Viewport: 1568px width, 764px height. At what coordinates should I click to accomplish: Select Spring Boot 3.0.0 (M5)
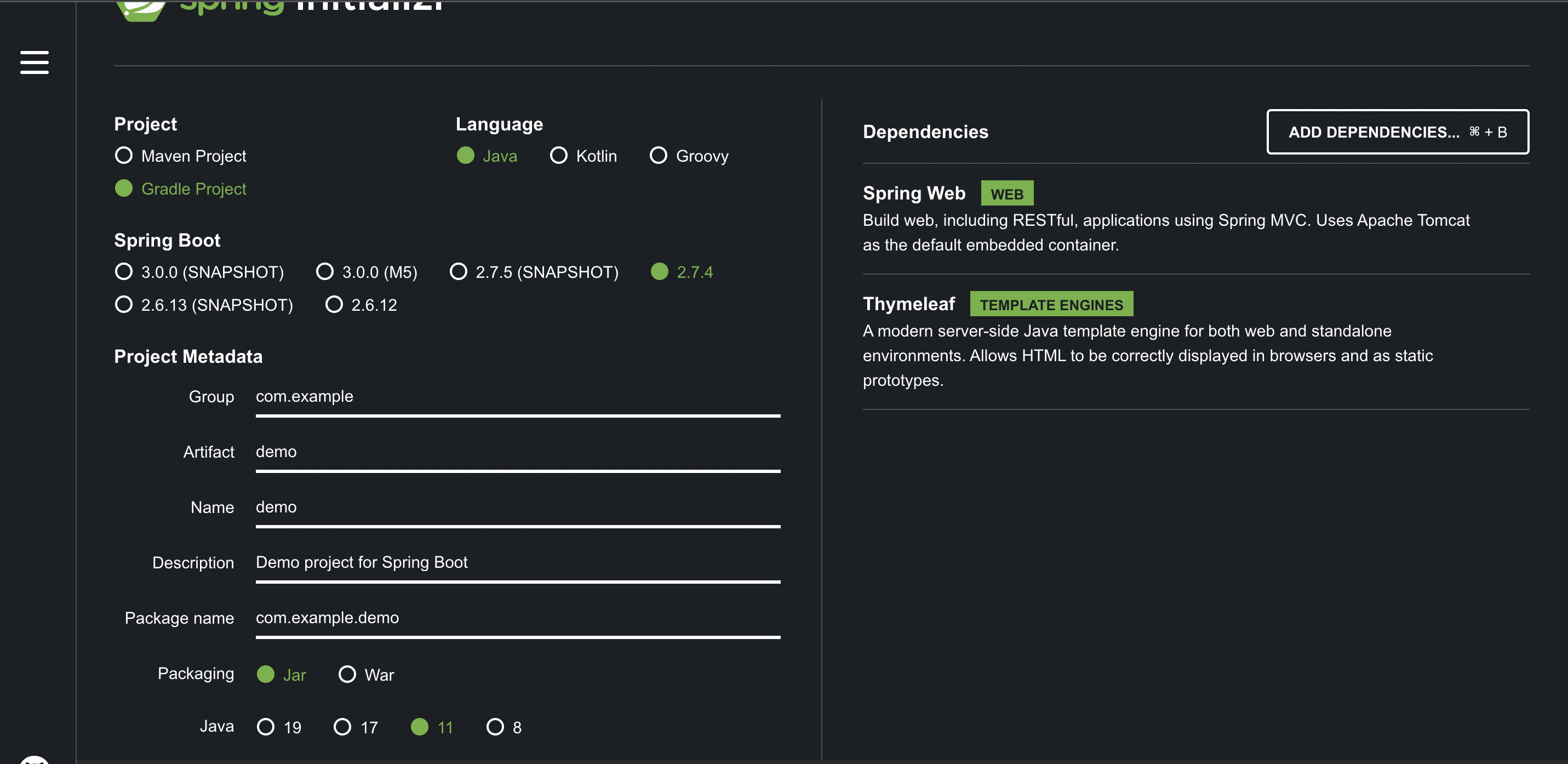(367, 271)
